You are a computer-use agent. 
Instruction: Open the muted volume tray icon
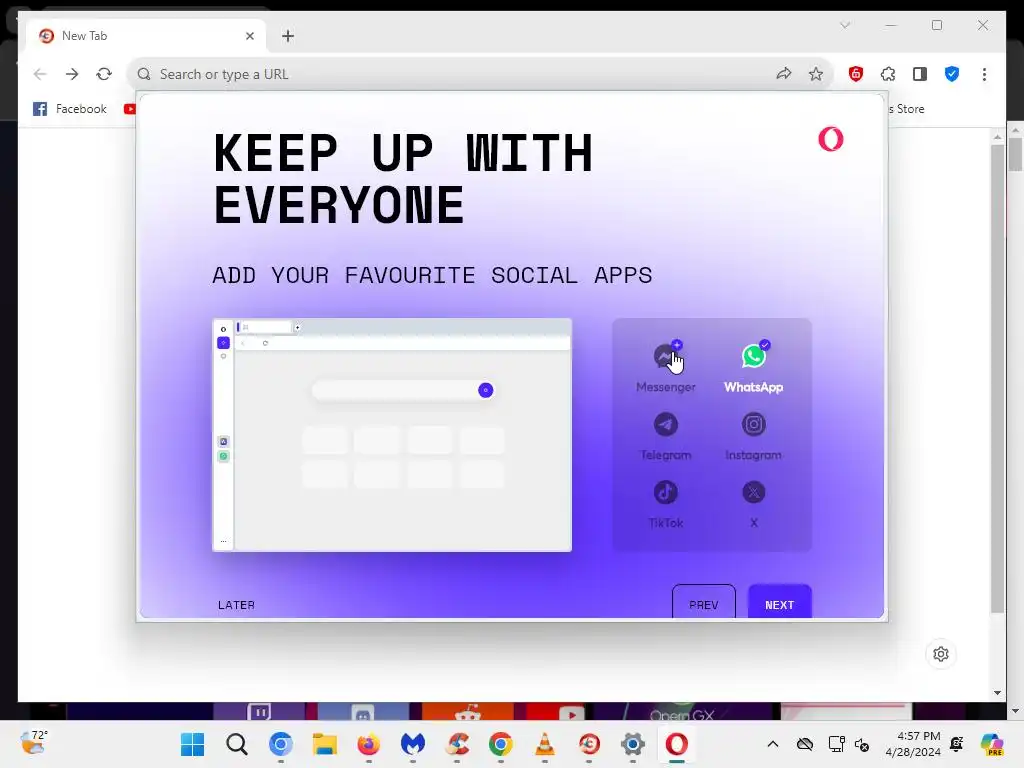click(862, 744)
